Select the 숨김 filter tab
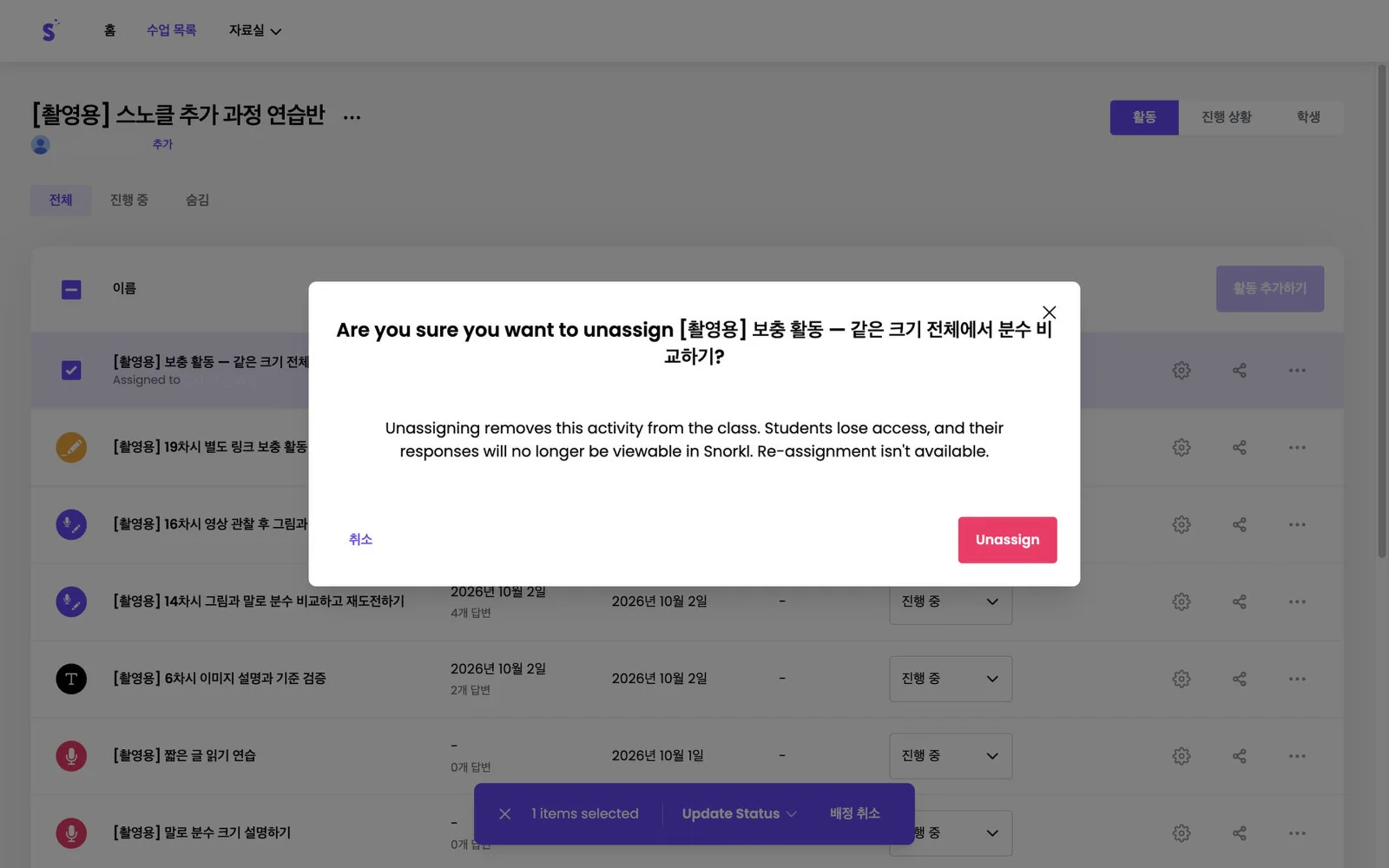Image resolution: width=1389 pixels, height=868 pixels. click(197, 201)
